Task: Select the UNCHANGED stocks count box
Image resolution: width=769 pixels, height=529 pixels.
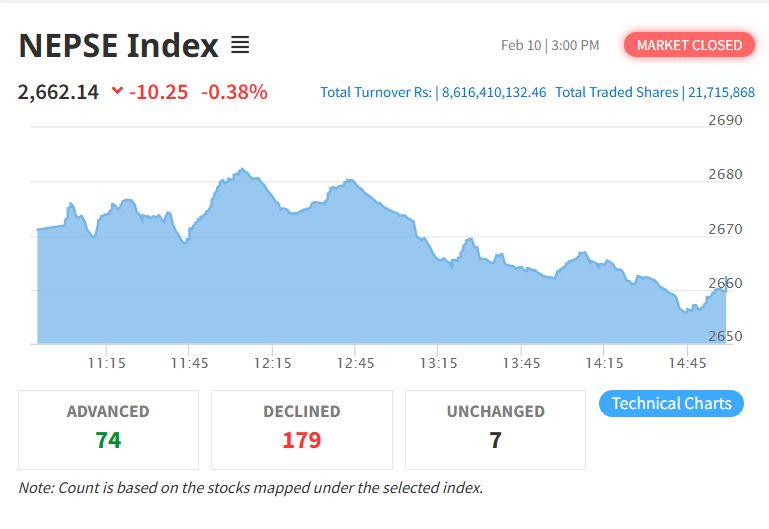Action: (495, 429)
